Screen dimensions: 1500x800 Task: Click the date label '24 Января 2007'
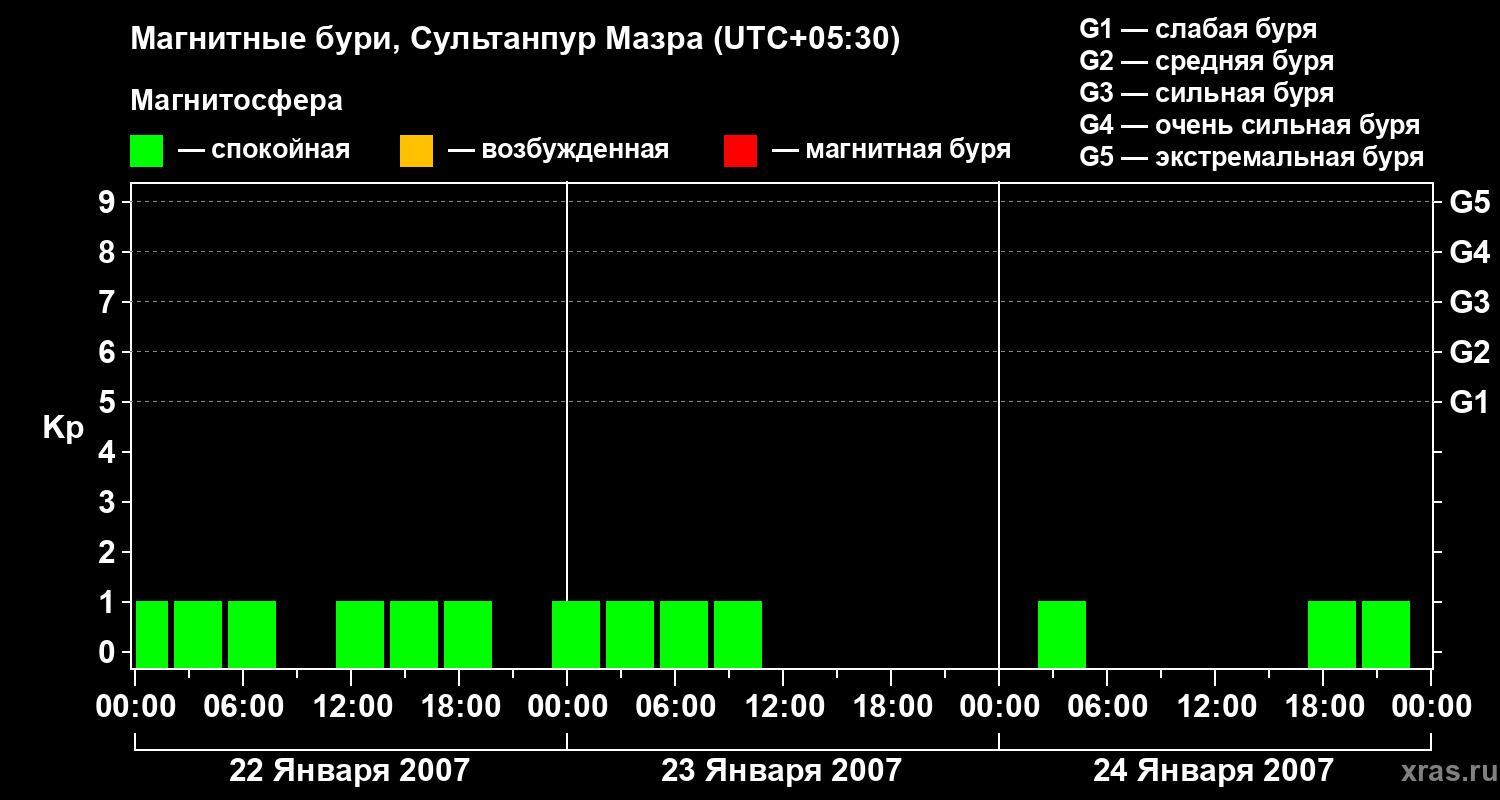click(1213, 771)
